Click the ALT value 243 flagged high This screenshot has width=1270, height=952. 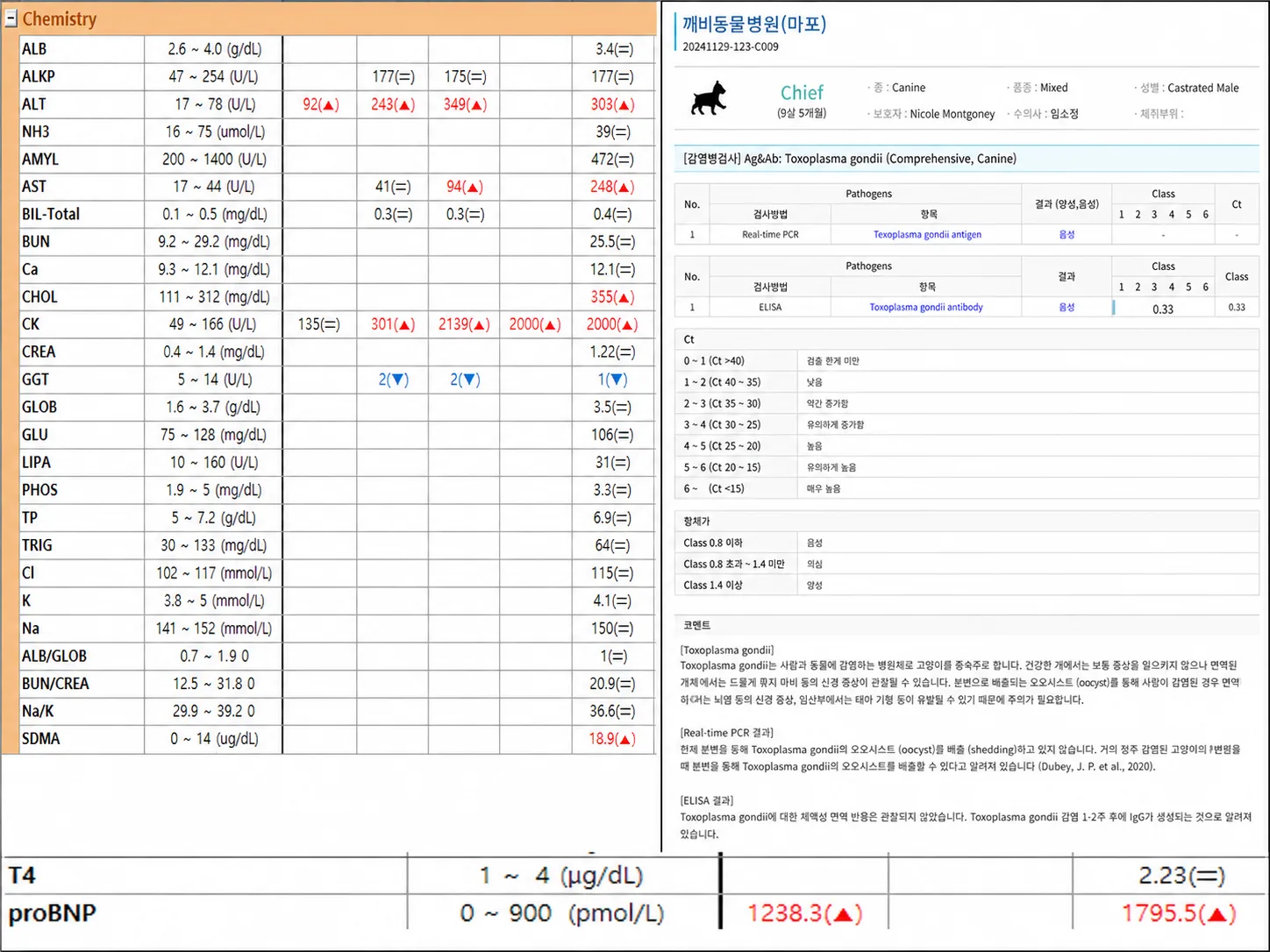(x=393, y=104)
